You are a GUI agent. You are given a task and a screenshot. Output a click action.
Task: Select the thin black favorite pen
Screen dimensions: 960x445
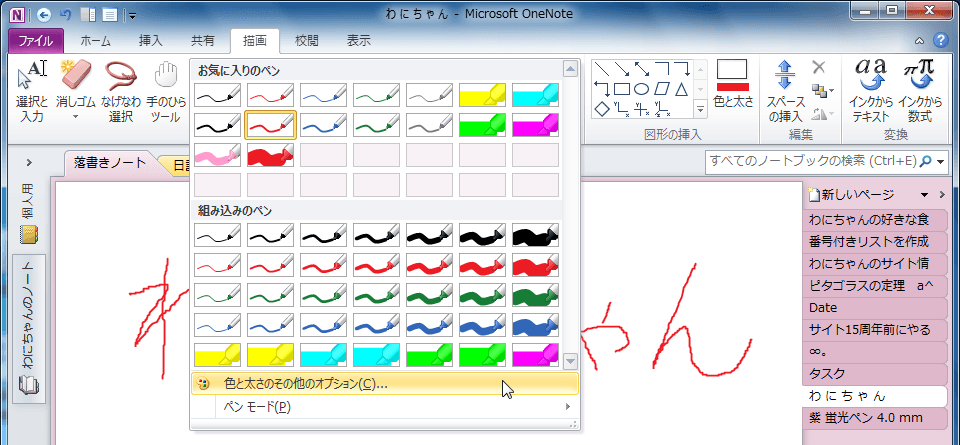(x=217, y=95)
